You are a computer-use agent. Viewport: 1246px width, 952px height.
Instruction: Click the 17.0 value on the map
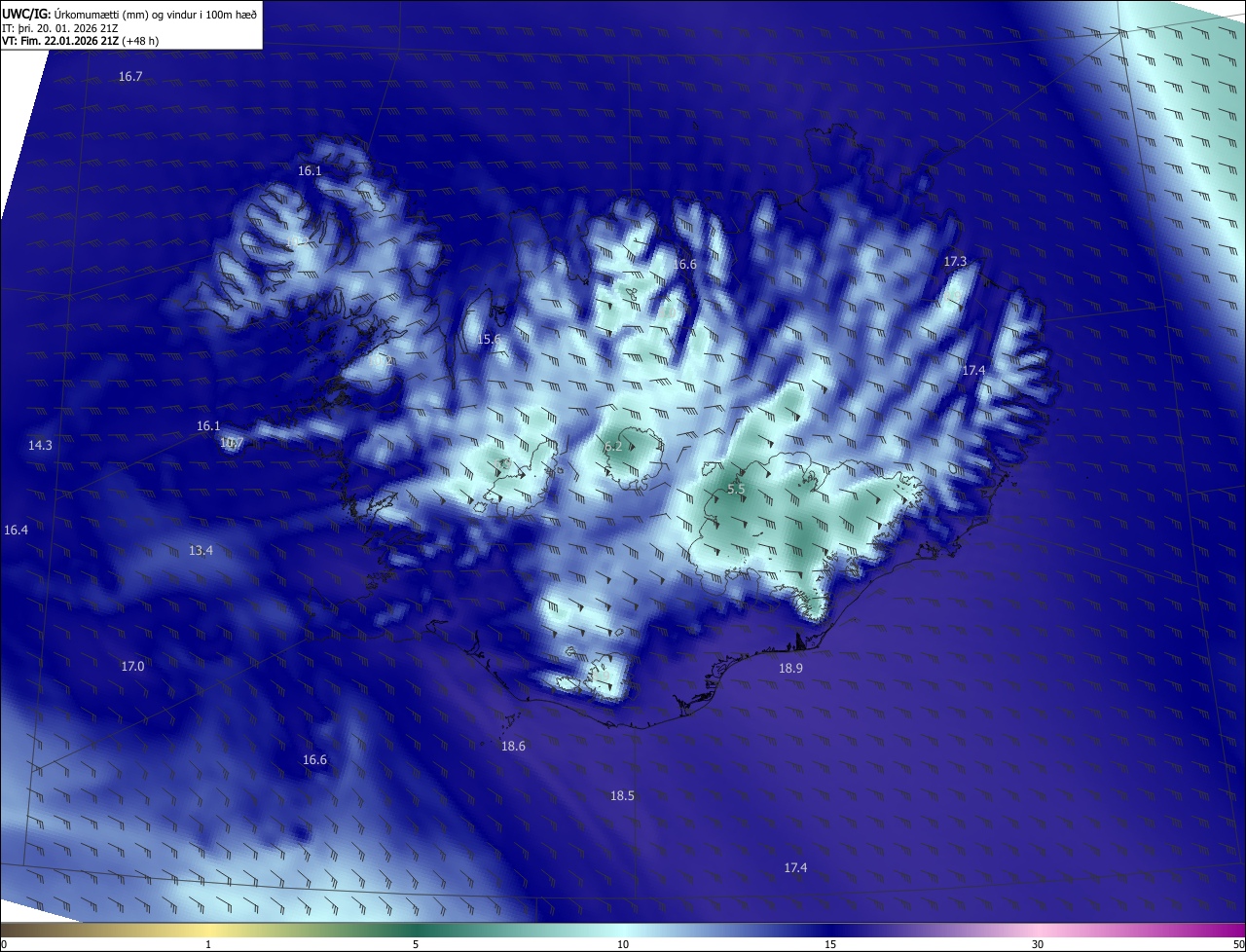point(132,667)
